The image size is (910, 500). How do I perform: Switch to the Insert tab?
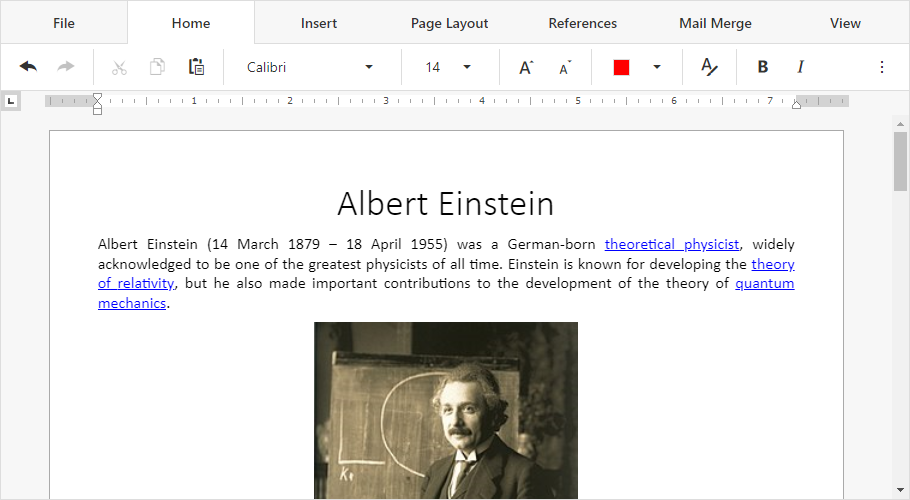319,23
